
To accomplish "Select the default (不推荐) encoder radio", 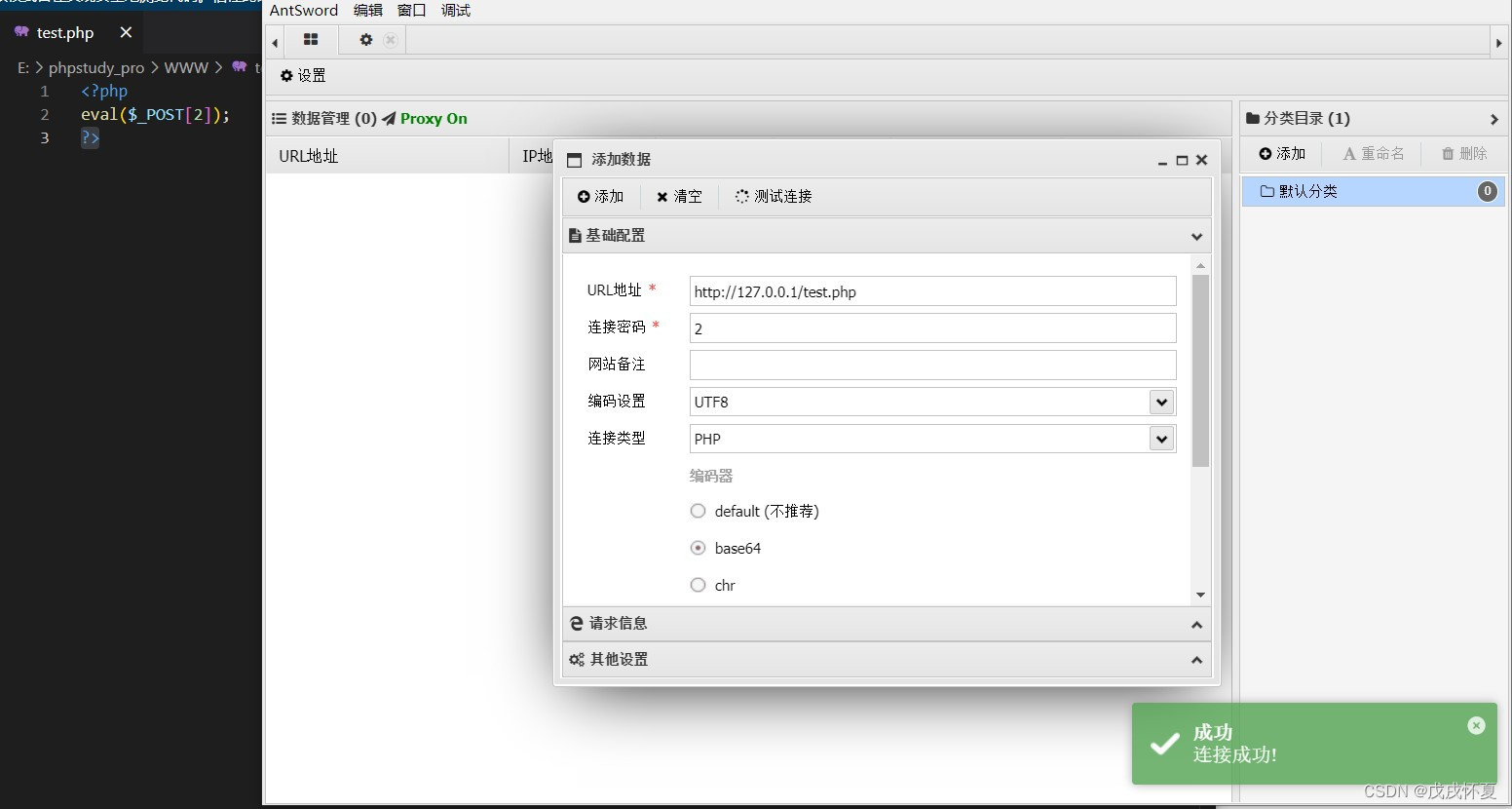I will point(698,511).
